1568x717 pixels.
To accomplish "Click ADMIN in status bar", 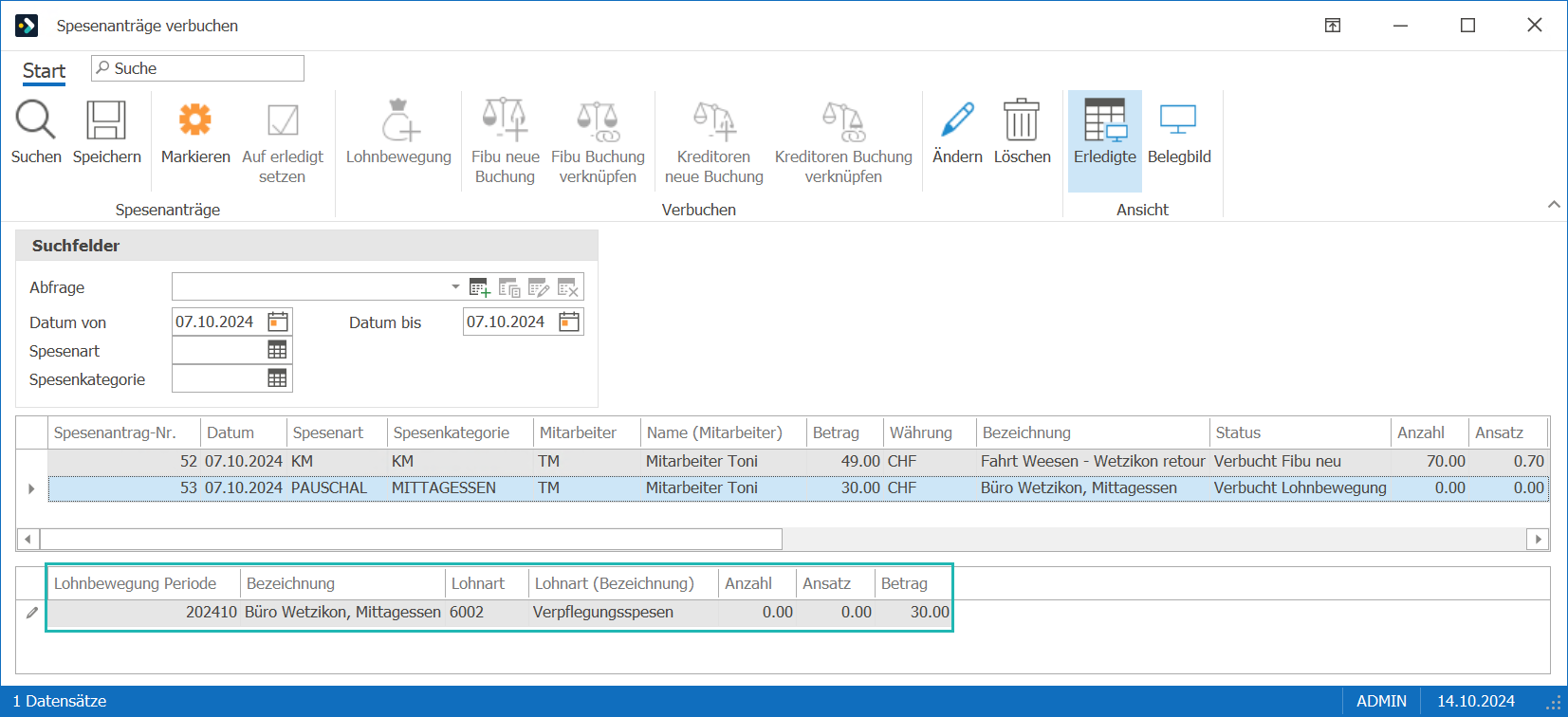I will coord(1381,701).
